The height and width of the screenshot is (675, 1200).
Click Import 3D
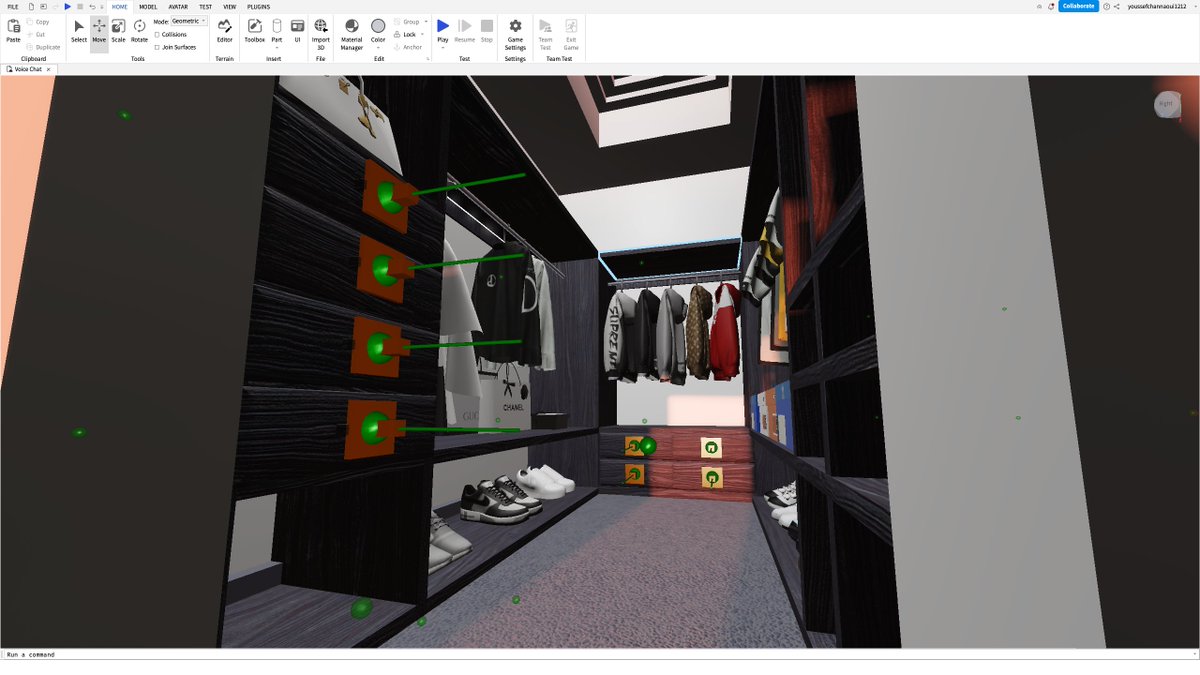click(321, 33)
